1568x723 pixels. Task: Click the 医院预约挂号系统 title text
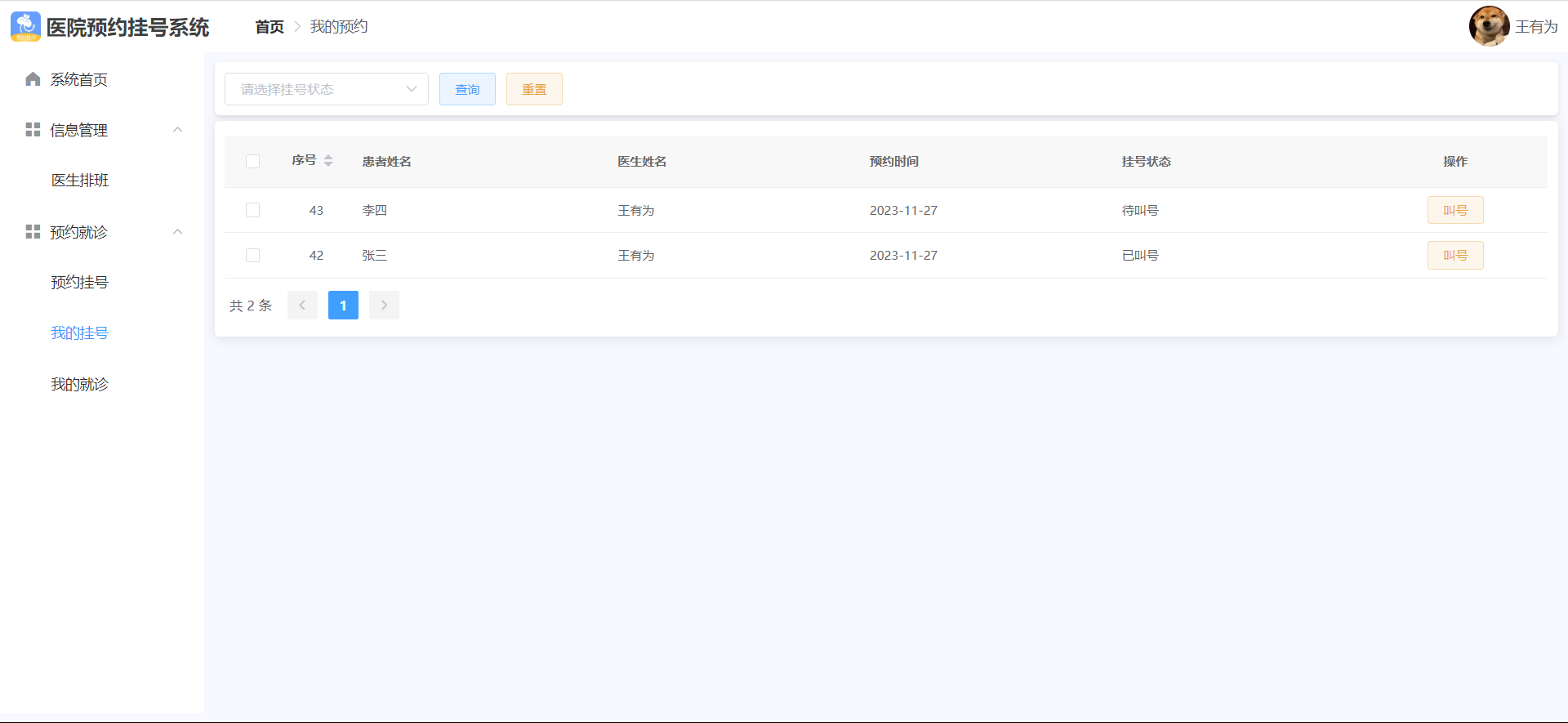(x=128, y=27)
